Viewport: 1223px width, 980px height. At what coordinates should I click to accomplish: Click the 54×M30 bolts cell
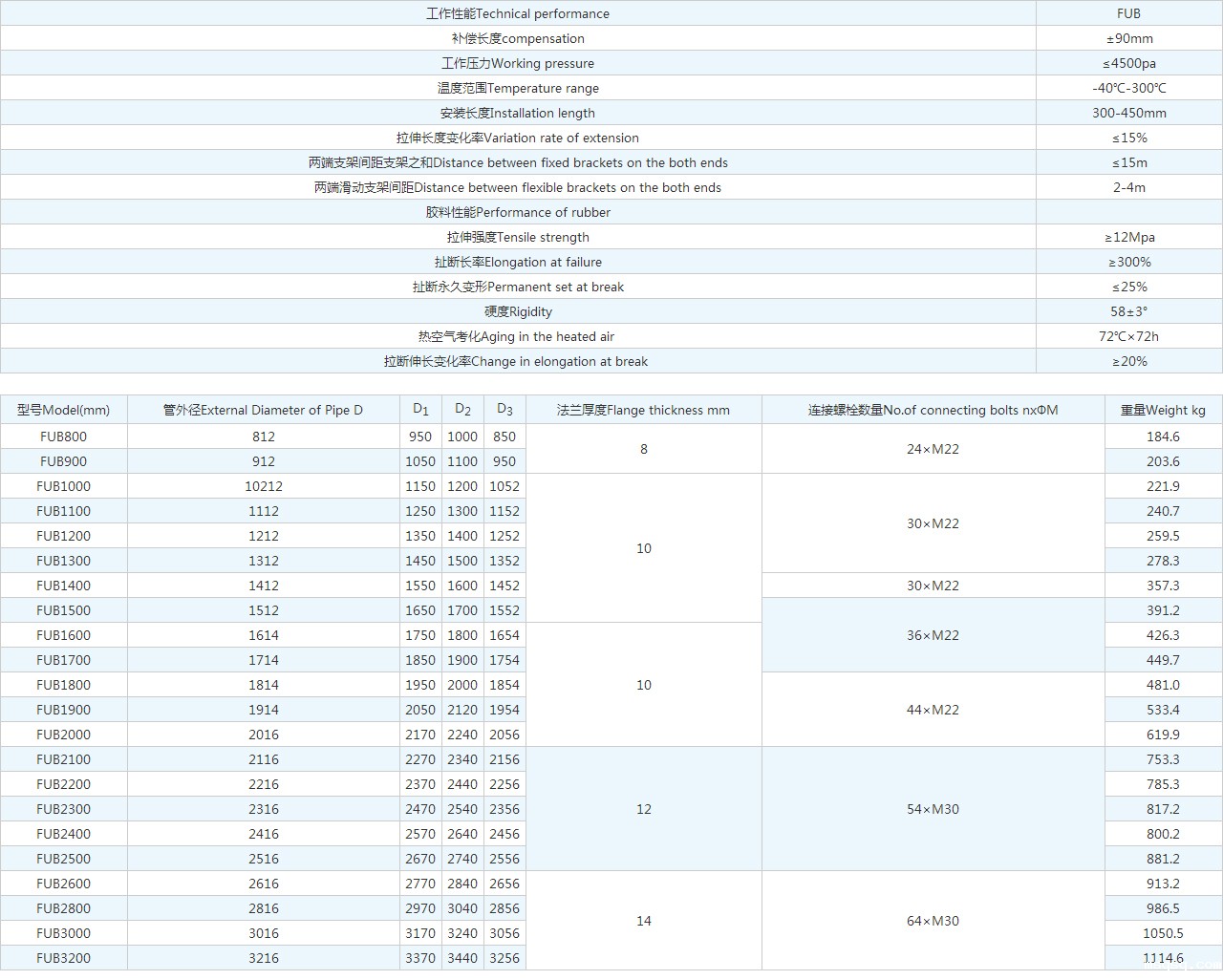pos(933,809)
